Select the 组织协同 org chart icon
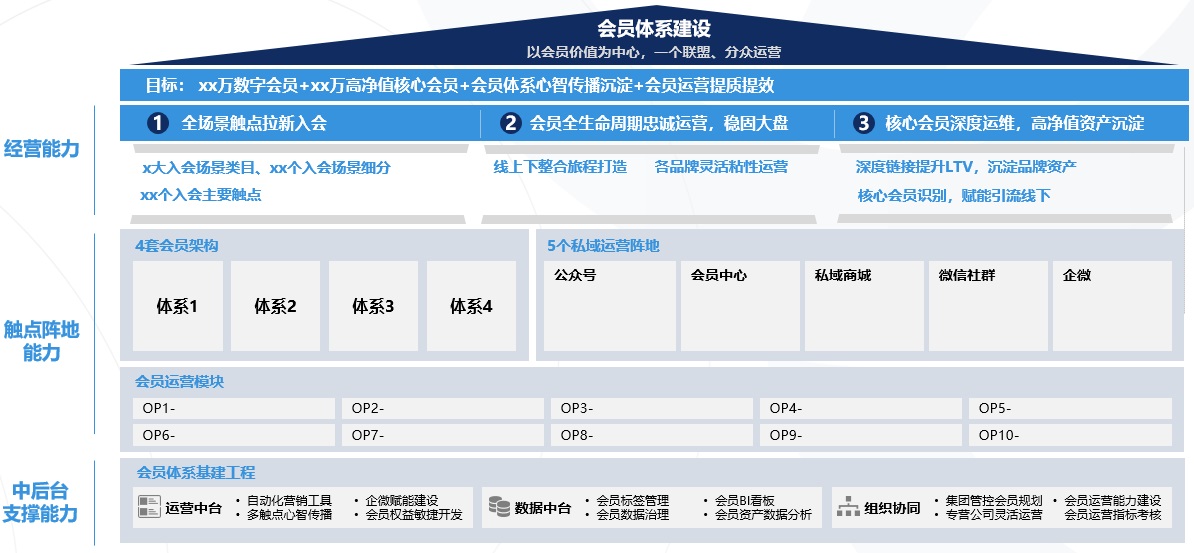Image resolution: width=1194 pixels, height=553 pixels. 848,507
